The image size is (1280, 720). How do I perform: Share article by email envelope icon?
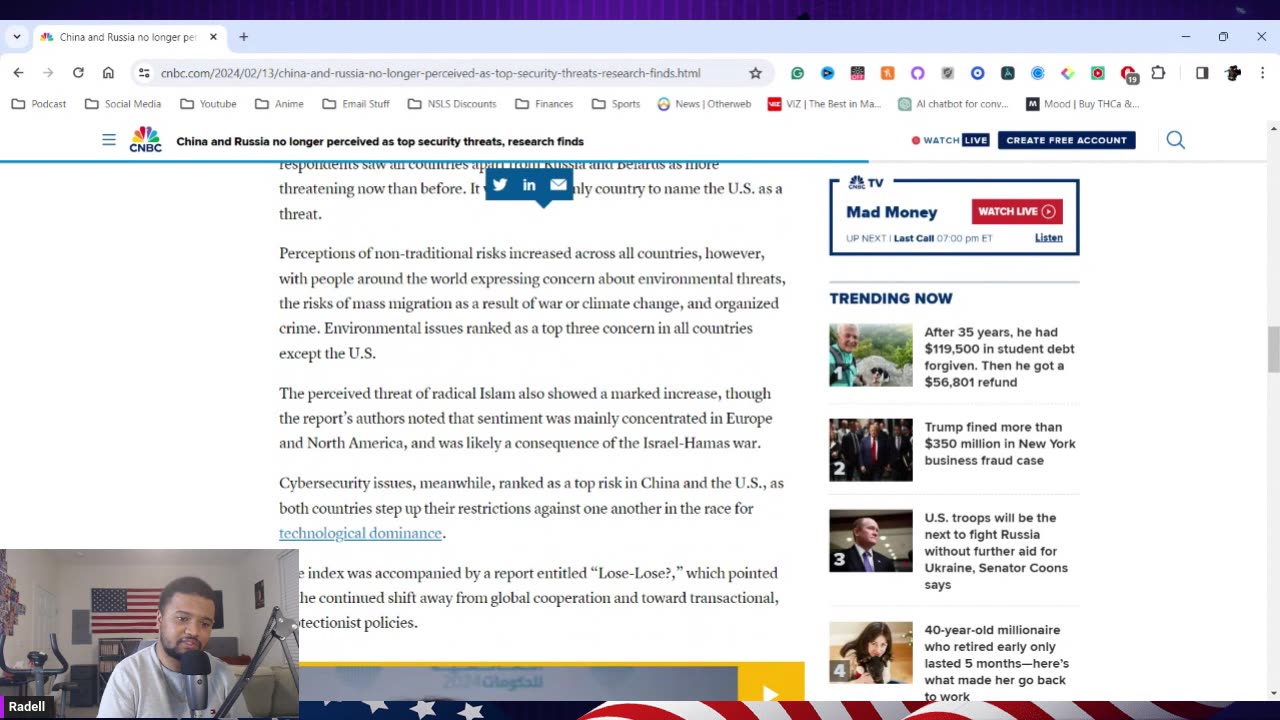point(558,184)
